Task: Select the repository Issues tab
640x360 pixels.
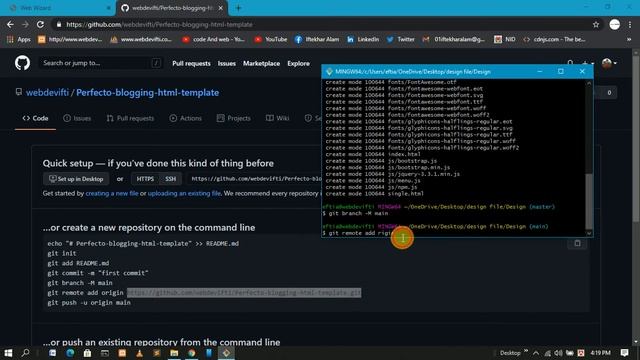Action: tap(77, 118)
